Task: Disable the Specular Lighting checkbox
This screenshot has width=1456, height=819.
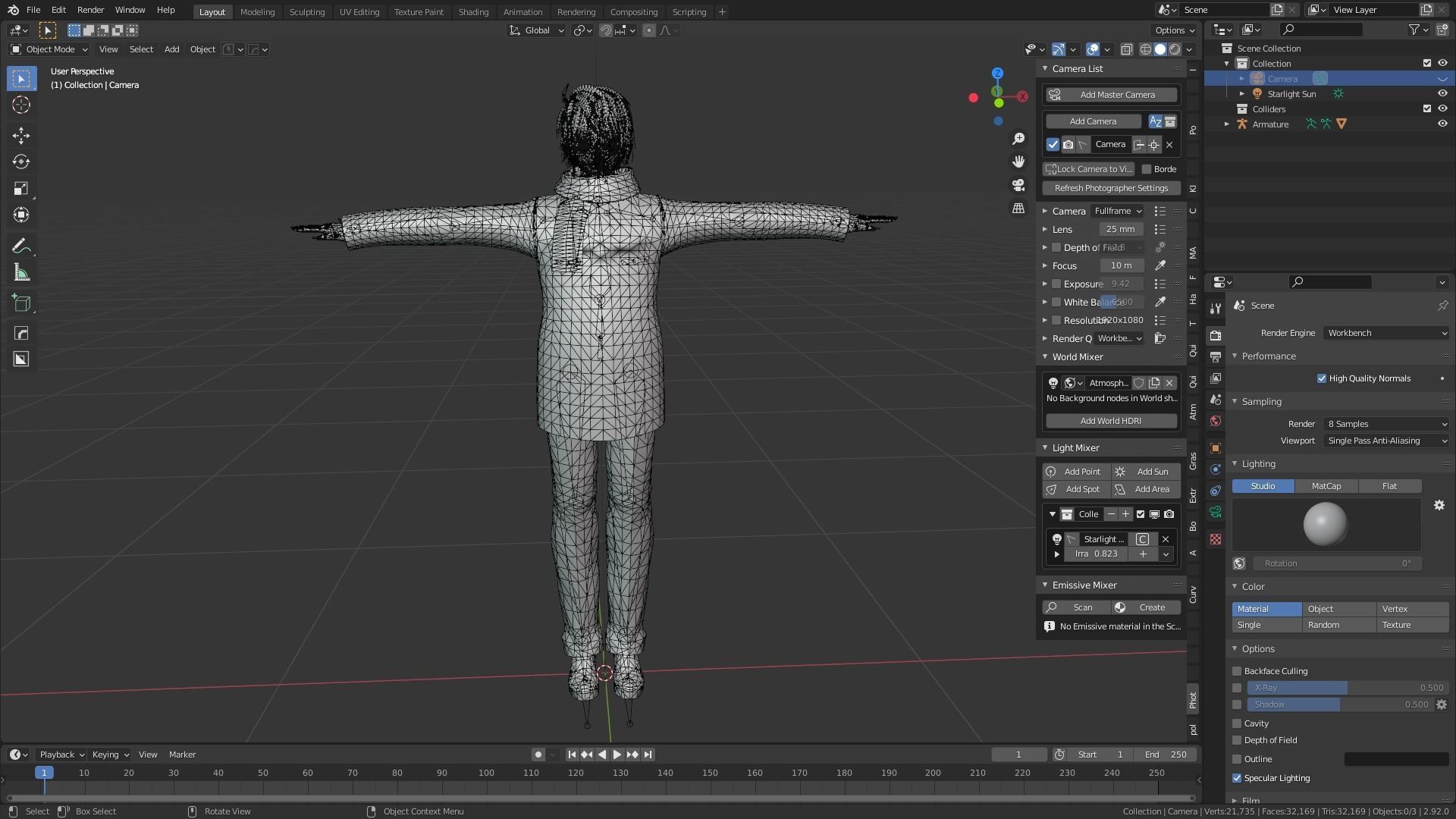Action: click(x=1237, y=778)
